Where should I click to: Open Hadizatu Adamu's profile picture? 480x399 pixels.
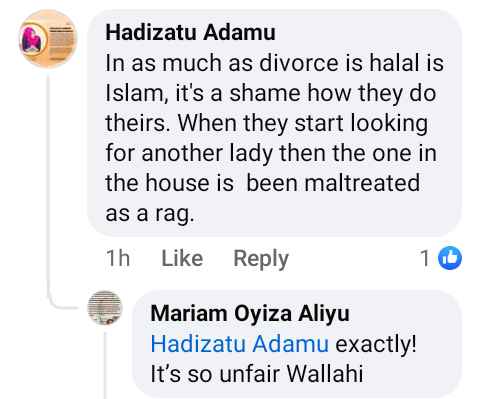pyautogui.click(x=48, y=39)
